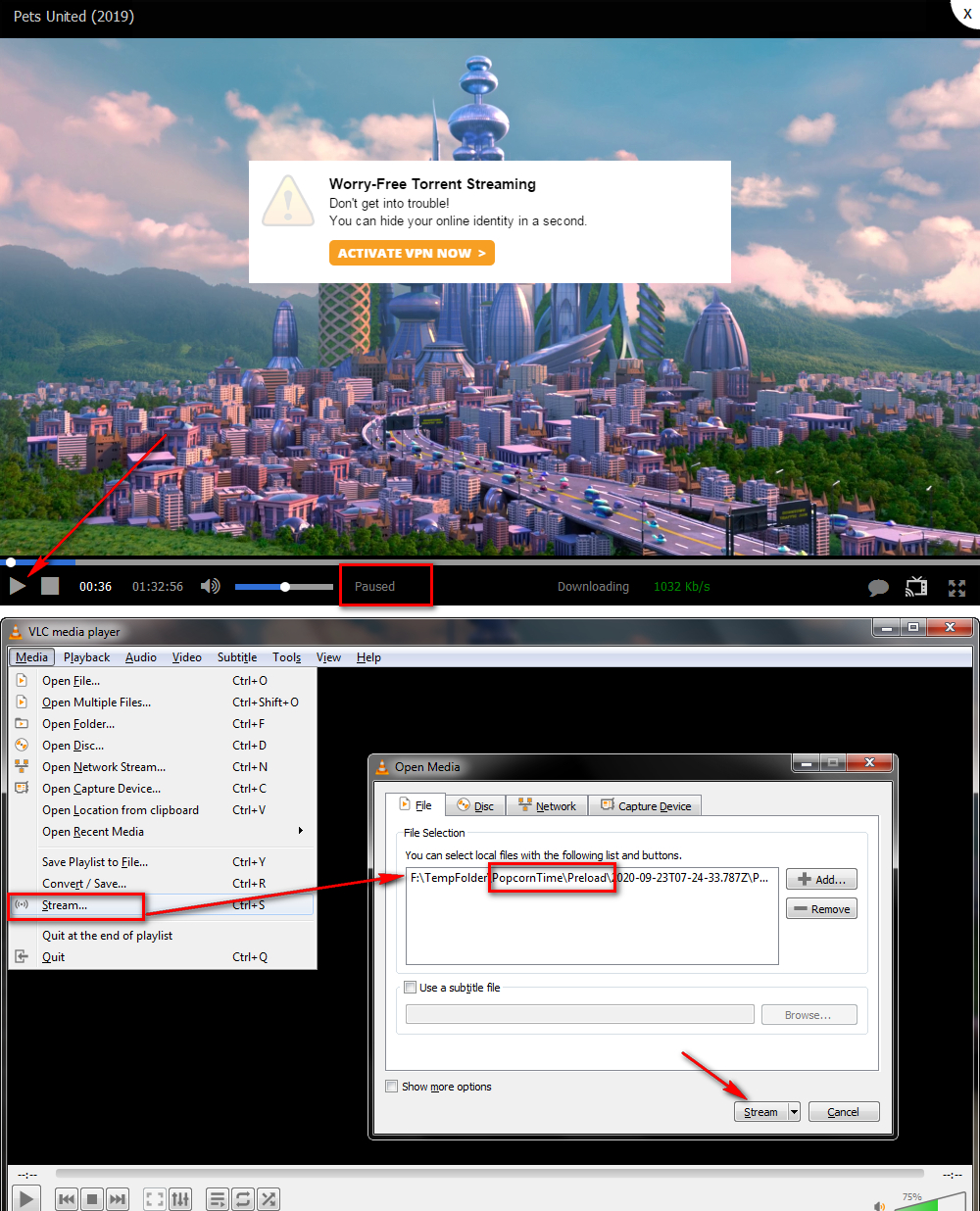The height and width of the screenshot is (1211, 980).
Task: Choose Save Playlist to File... entry
Action: pyautogui.click(x=163, y=862)
